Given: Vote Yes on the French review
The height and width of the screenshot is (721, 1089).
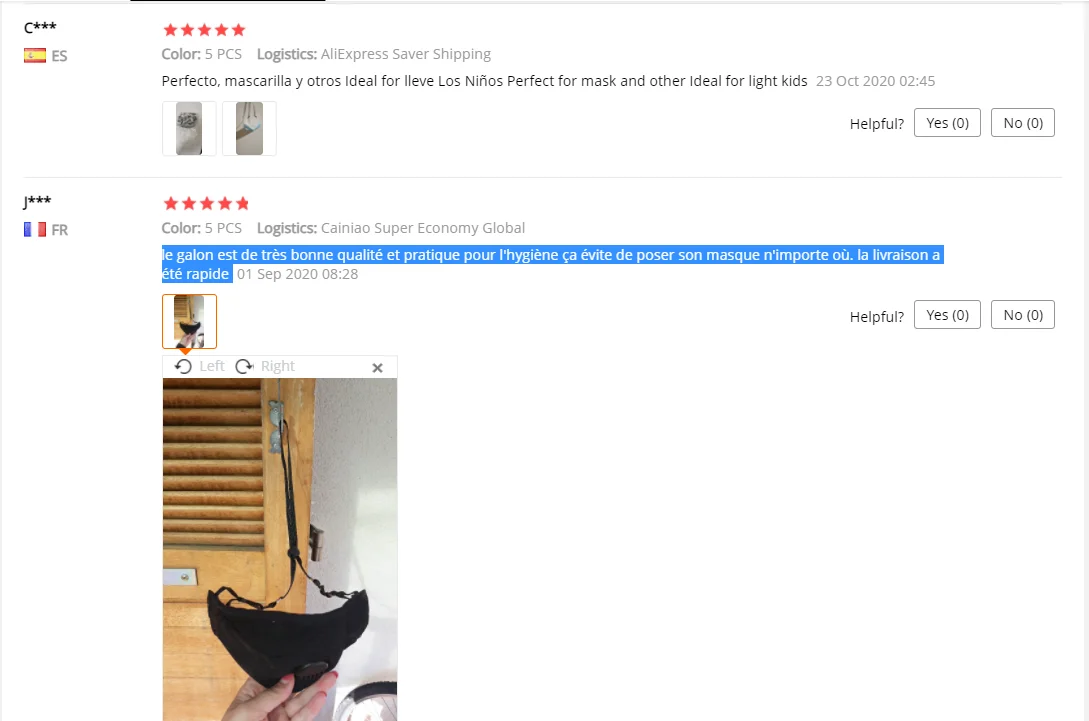Looking at the screenshot, I should click(947, 315).
